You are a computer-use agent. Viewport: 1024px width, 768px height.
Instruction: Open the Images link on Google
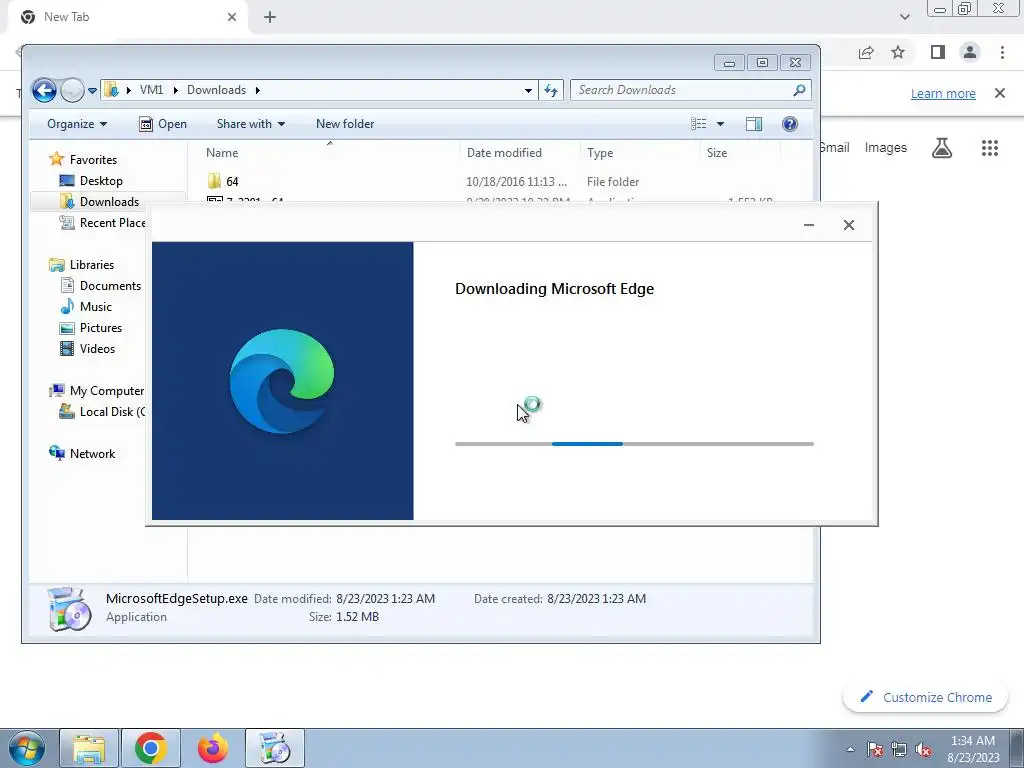tap(886, 148)
